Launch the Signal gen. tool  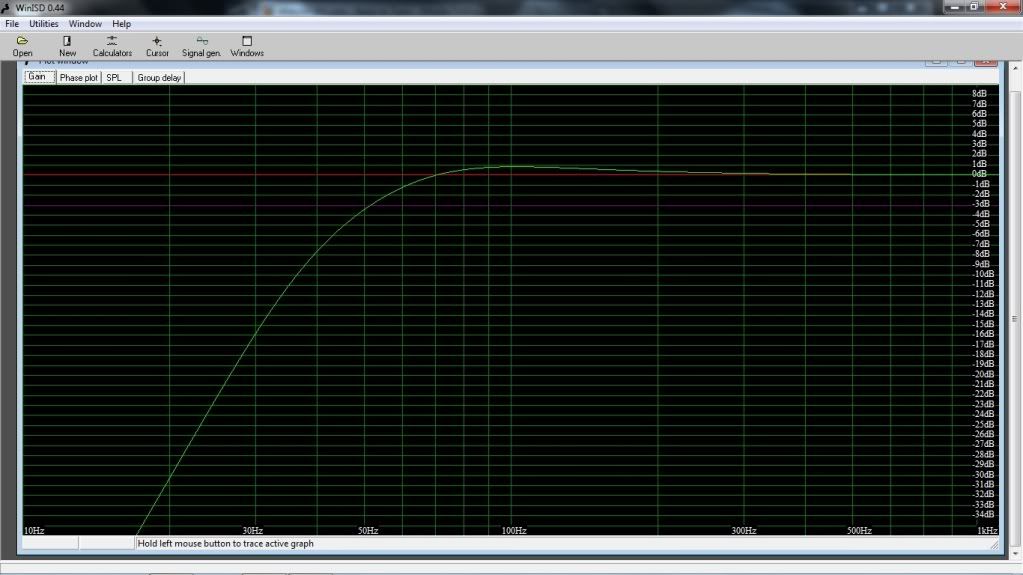(201, 46)
